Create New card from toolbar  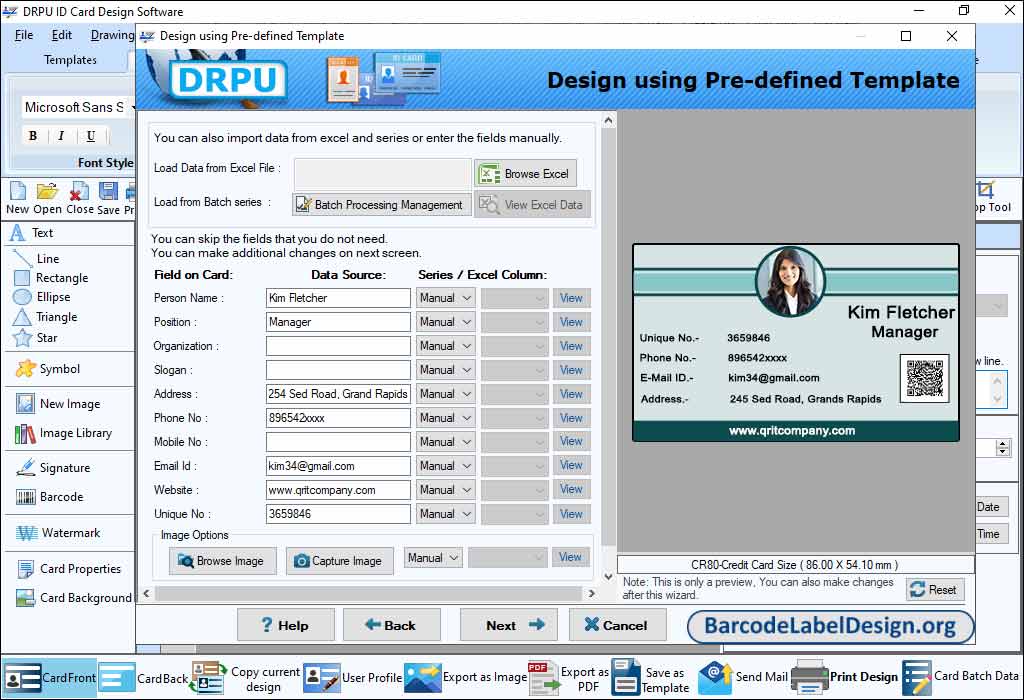pos(18,199)
